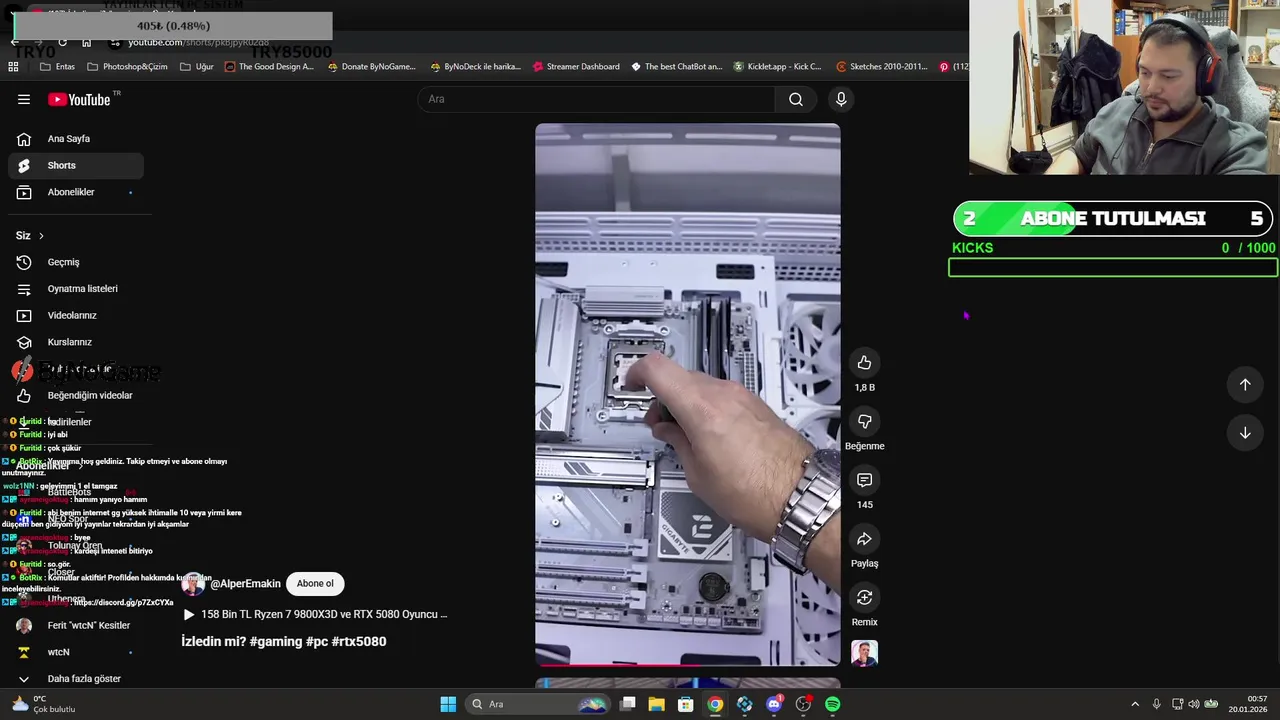Click the YouTube logo
The width and height of the screenshot is (1280, 720).
[80, 99]
